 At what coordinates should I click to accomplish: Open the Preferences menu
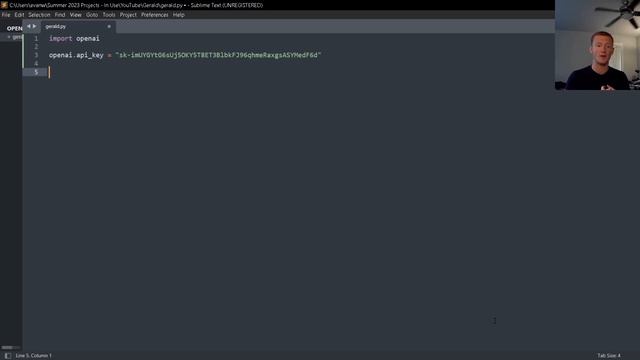point(155,15)
